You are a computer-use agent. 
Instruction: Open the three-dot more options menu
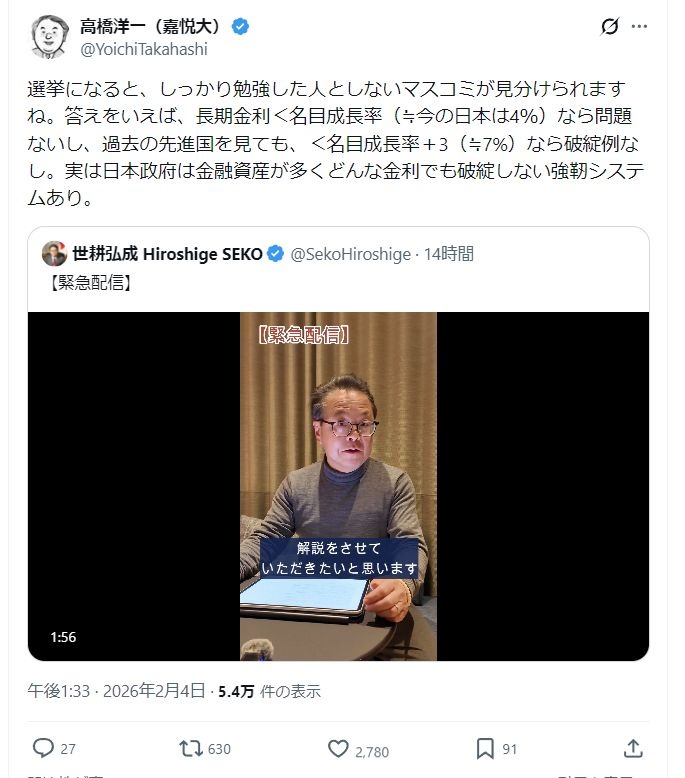(639, 26)
